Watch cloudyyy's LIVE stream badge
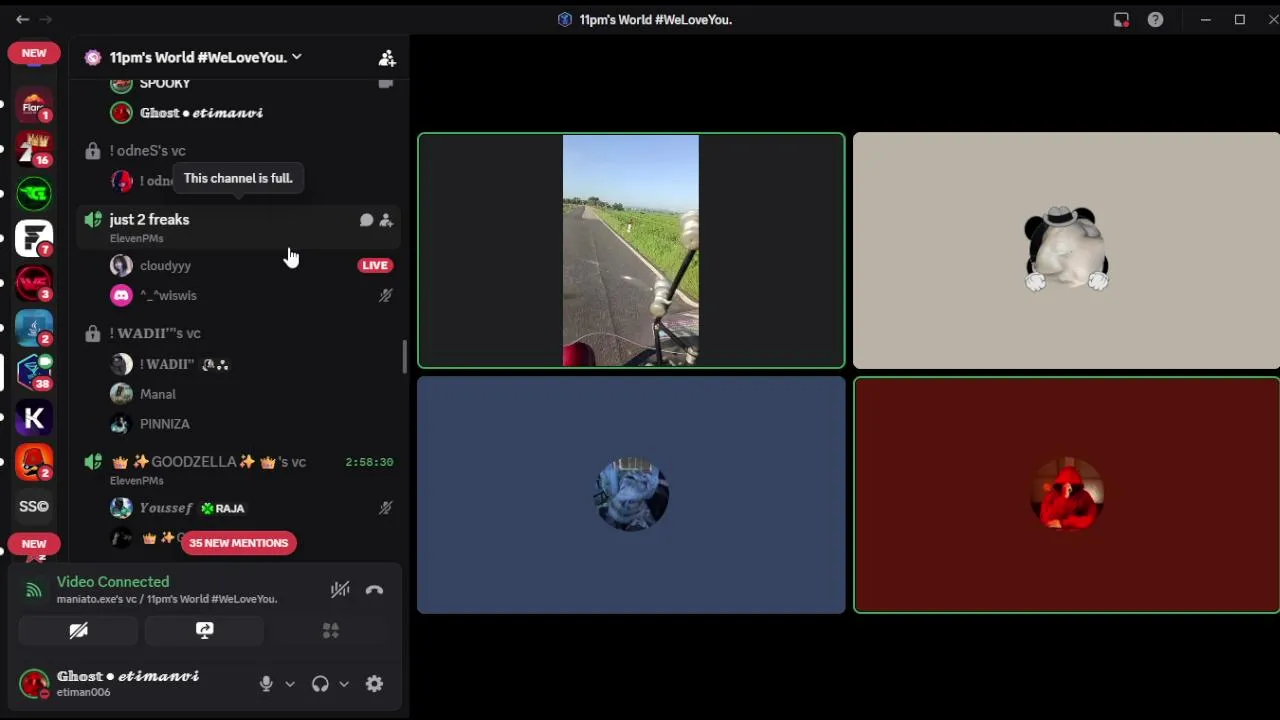Image resolution: width=1280 pixels, height=720 pixels. coord(375,265)
